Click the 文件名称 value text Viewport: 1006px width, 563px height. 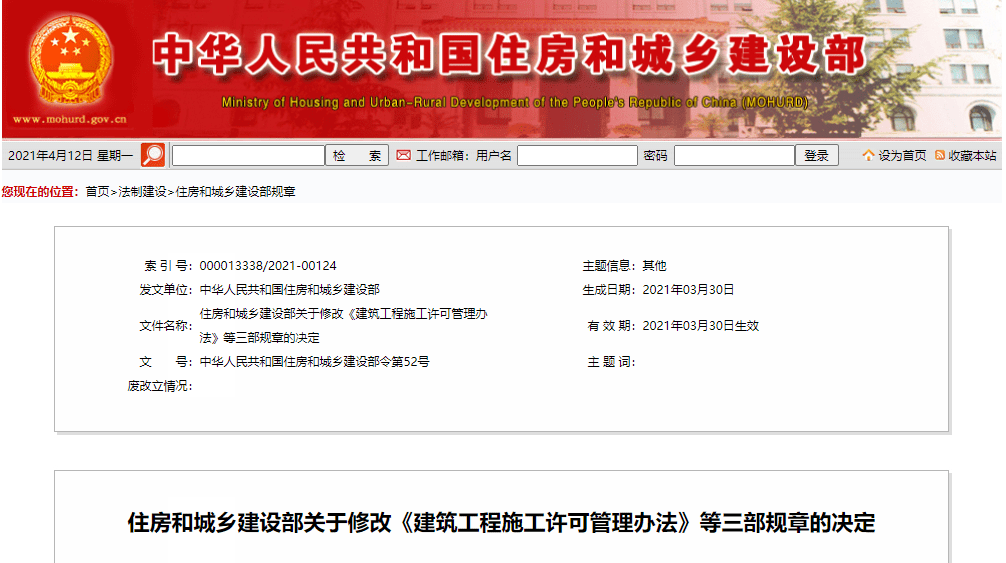343,326
